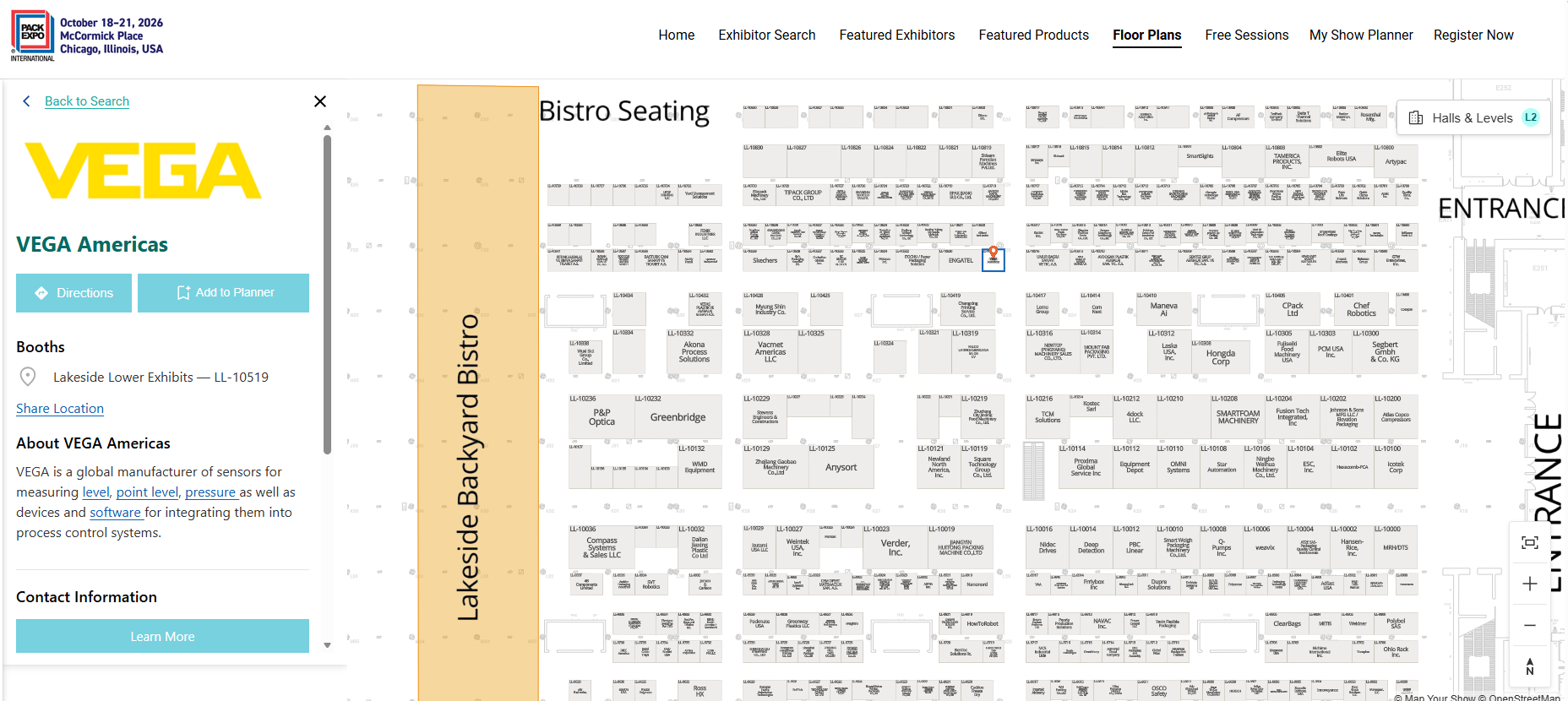Get Directions to VEGA Americas
Screen dimensions: 1568x701
73,293
